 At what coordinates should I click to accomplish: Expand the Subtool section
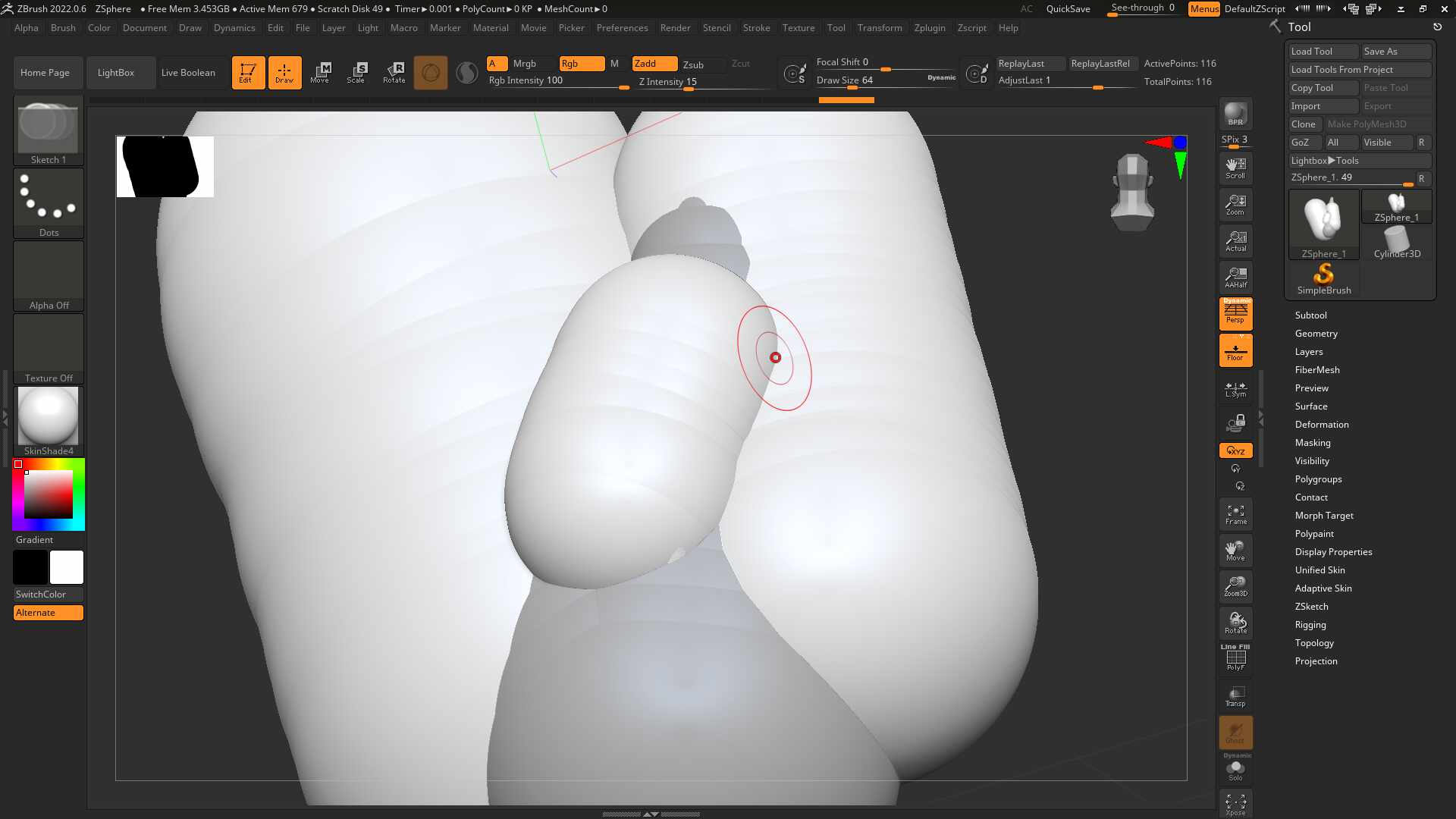[1310, 315]
